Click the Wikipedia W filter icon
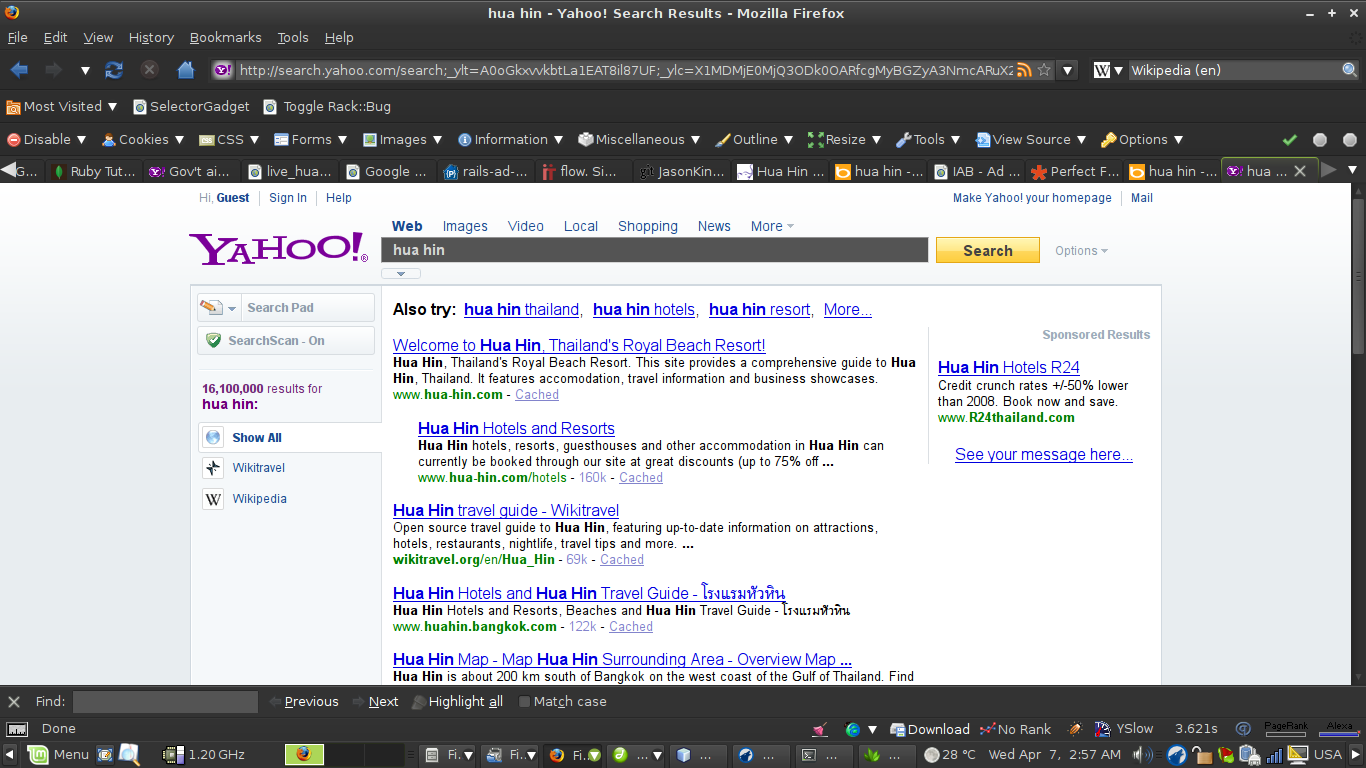This screenshot has height=768, width=1366. pos(213,499)
